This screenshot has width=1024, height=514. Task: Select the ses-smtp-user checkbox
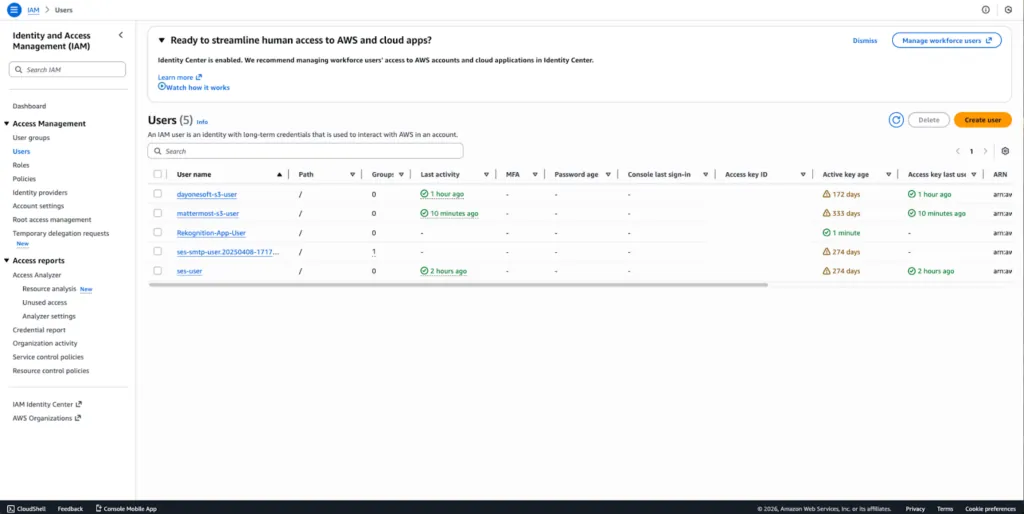click(157, 251)
